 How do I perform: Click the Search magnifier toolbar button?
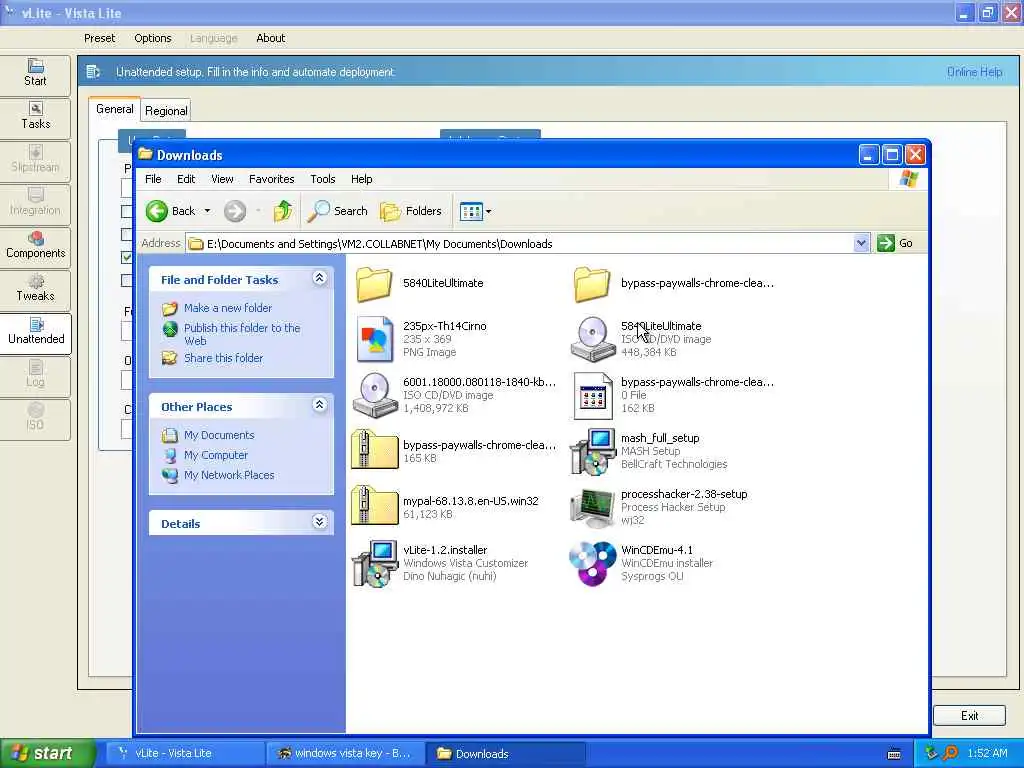(x=338, y=211)
